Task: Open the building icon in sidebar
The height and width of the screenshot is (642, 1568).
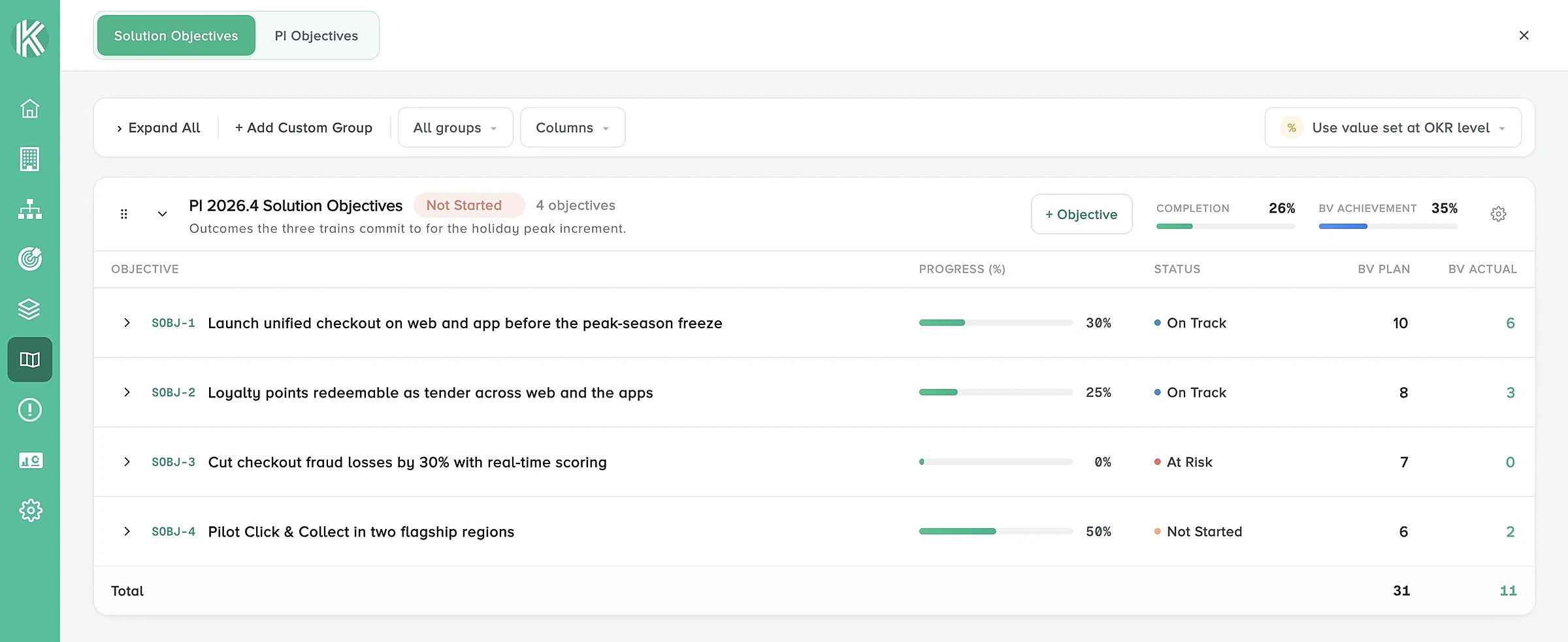Action: tap(29, 159)
